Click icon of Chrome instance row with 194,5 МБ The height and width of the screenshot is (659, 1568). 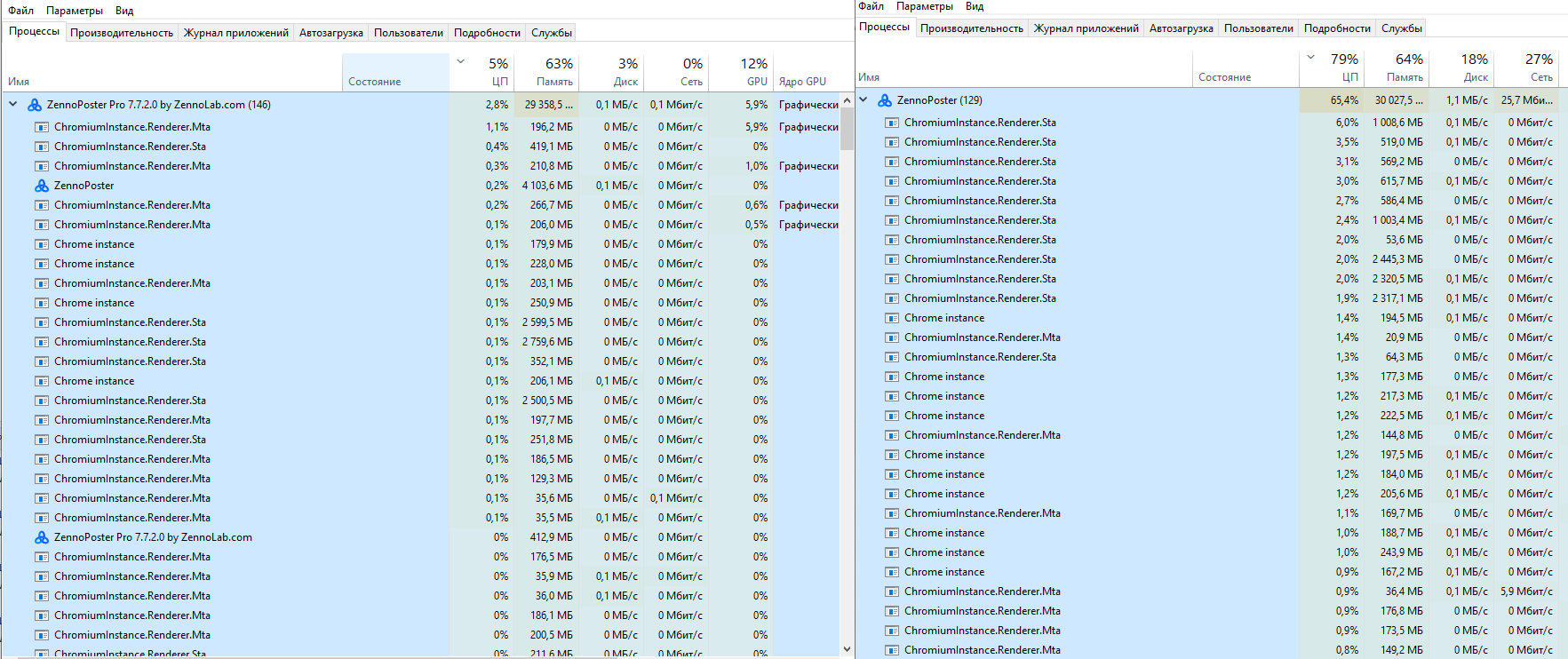892,318
